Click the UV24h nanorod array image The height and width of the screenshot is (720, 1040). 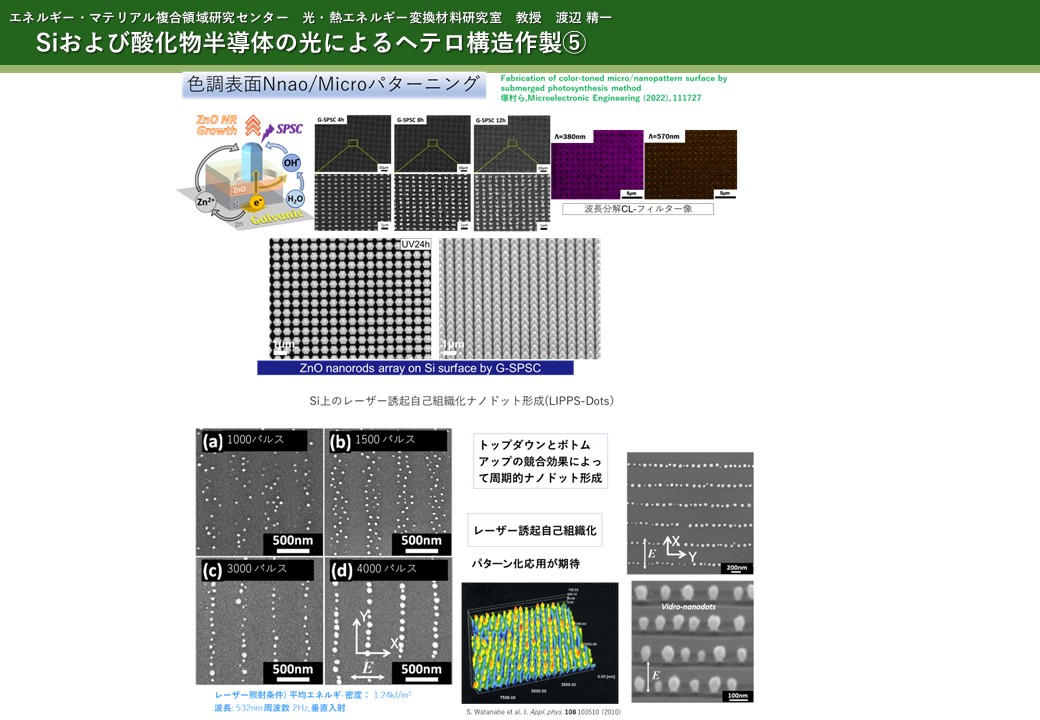(350, 298)
